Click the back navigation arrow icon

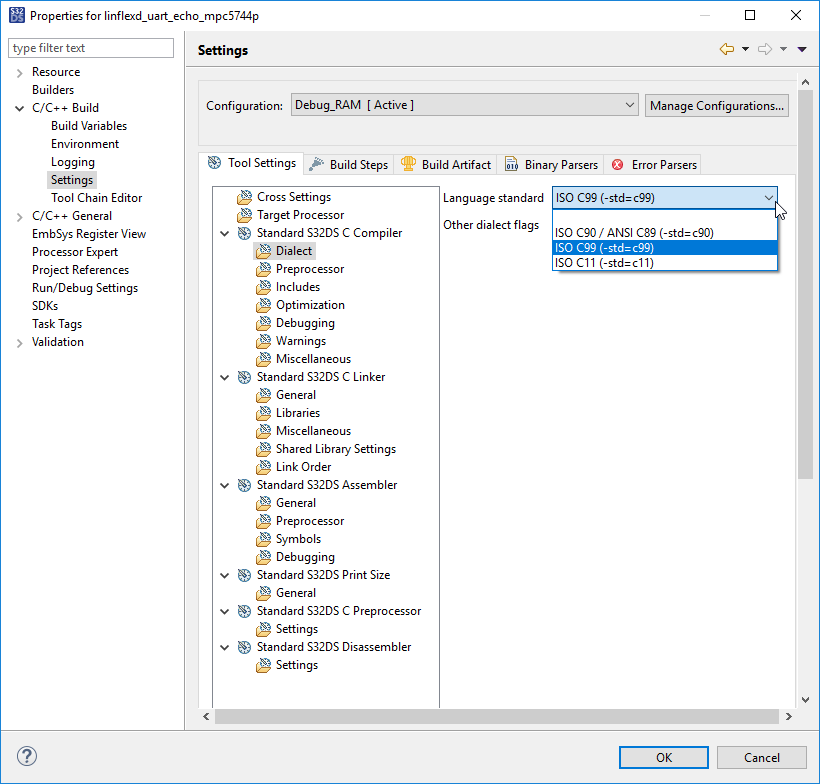(x=727, y=49)
